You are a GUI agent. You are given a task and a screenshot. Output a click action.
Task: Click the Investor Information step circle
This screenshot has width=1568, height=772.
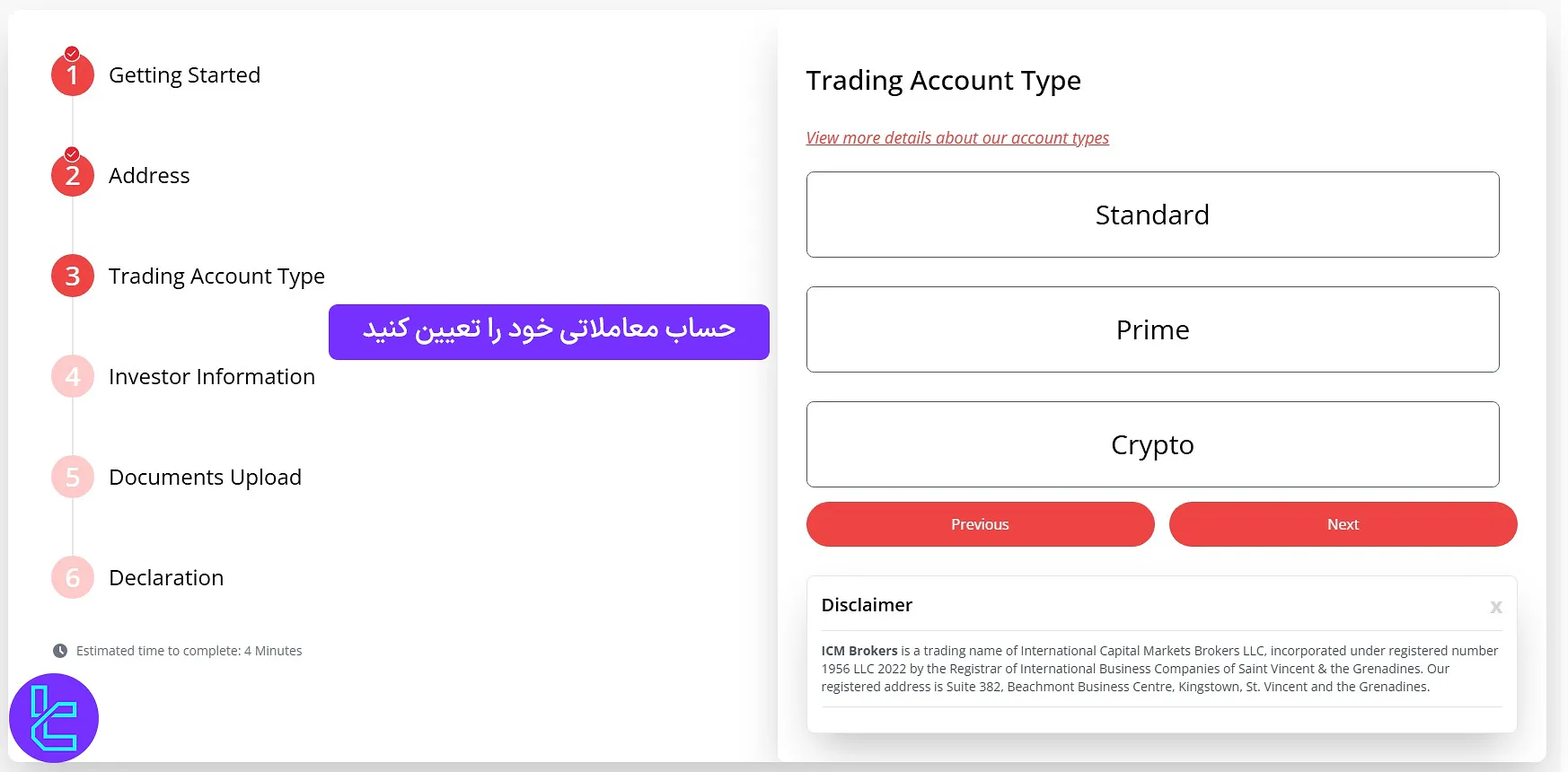(71, 376)
